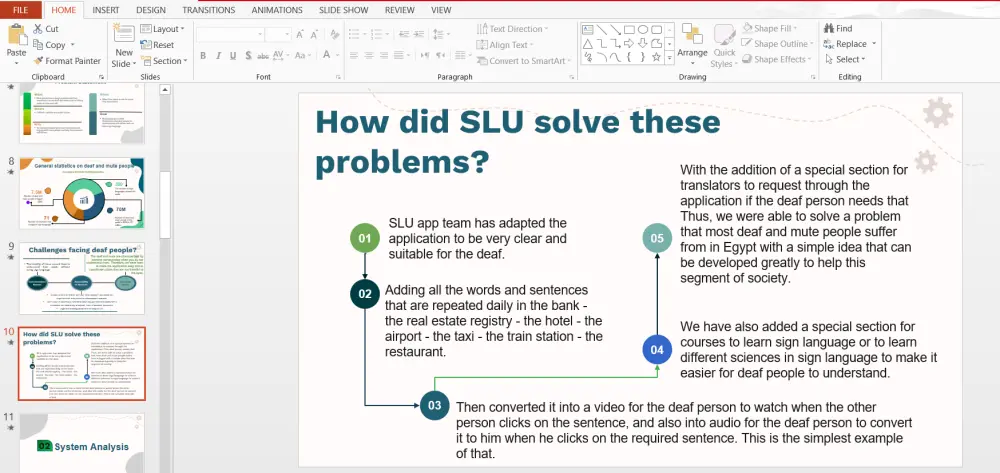The width and height of the screenshot is (1000, 473).
Task: Toggle Align Left paragraph
Action: pos(353,55)
